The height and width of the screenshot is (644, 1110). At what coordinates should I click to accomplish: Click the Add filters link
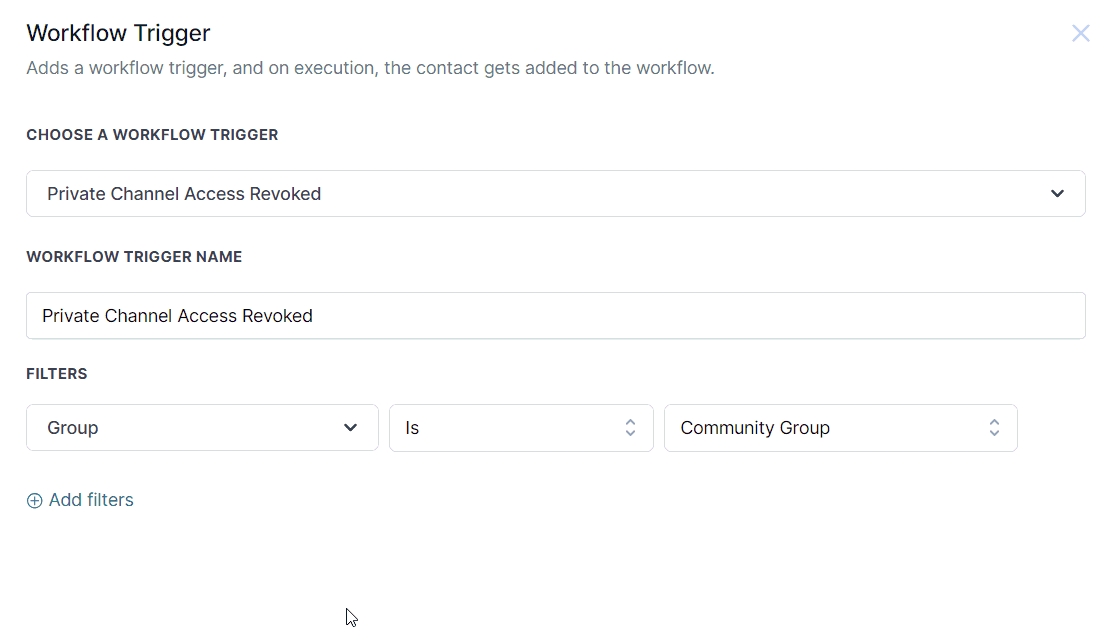pyautogui.click(x=91, y=500)
